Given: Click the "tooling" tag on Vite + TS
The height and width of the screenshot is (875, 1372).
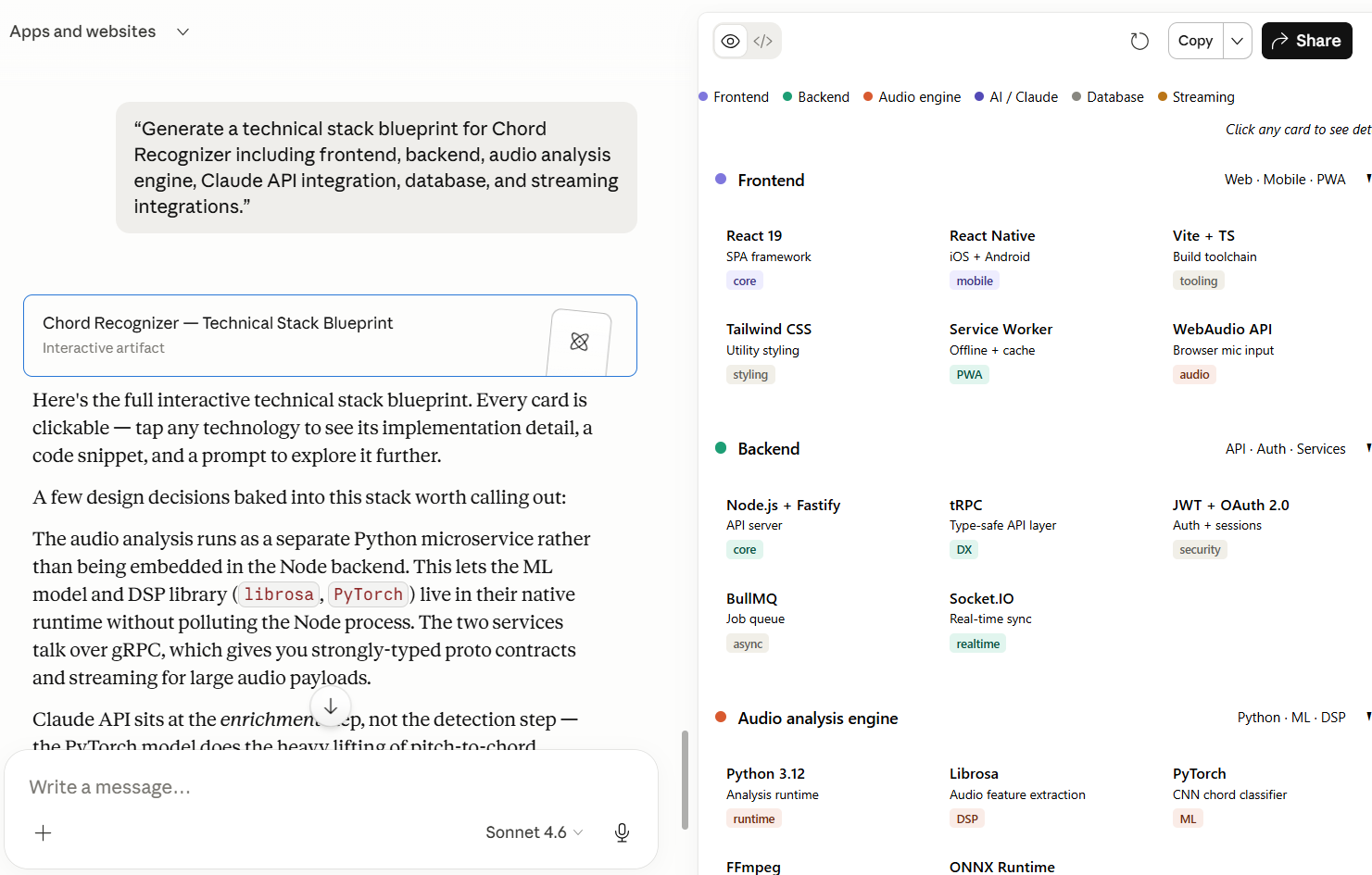Looking at the screenshot, I should (x=1199, y=281).
